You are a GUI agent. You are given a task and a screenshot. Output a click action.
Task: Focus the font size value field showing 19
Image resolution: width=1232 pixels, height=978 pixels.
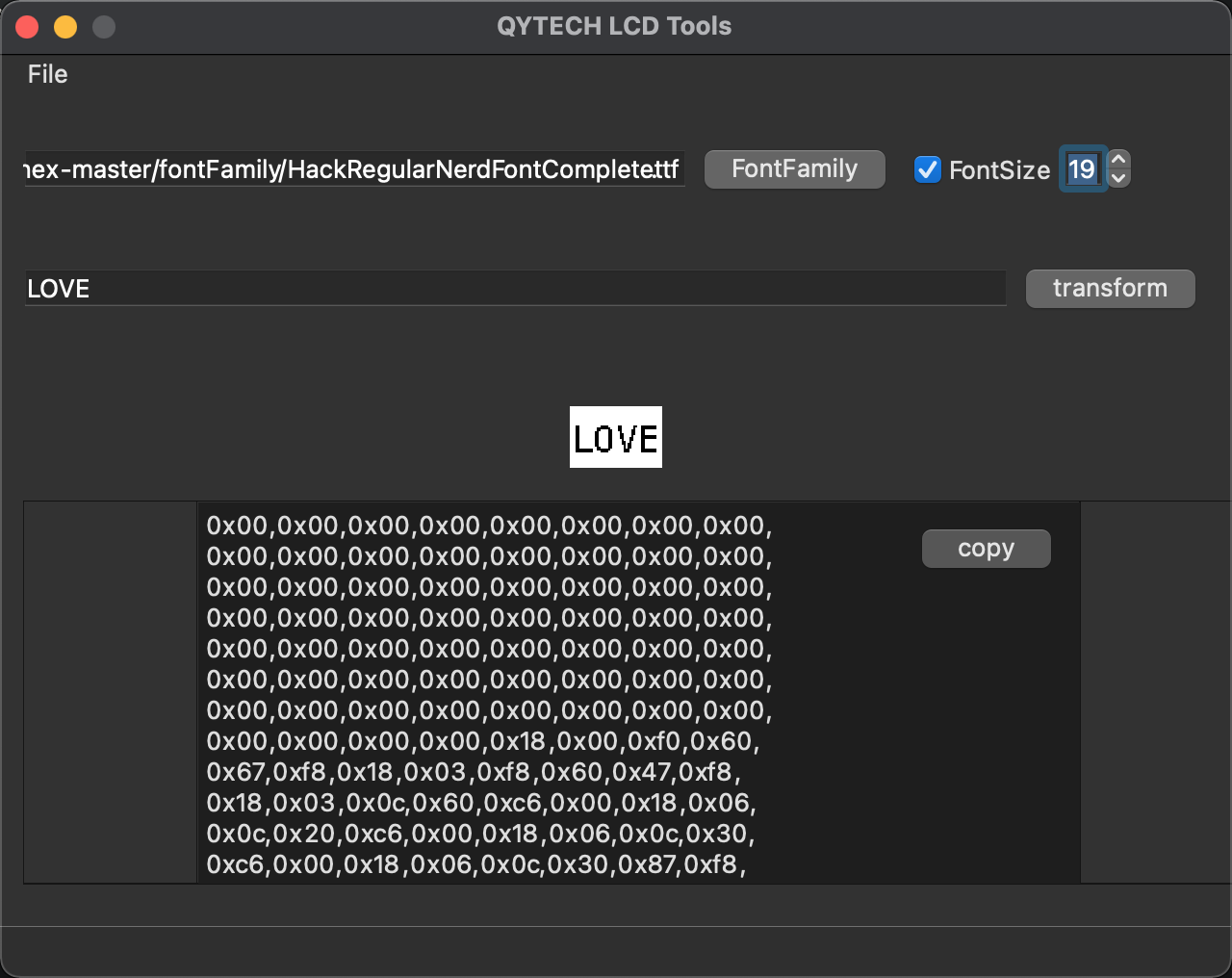(x=1083, y=169)
